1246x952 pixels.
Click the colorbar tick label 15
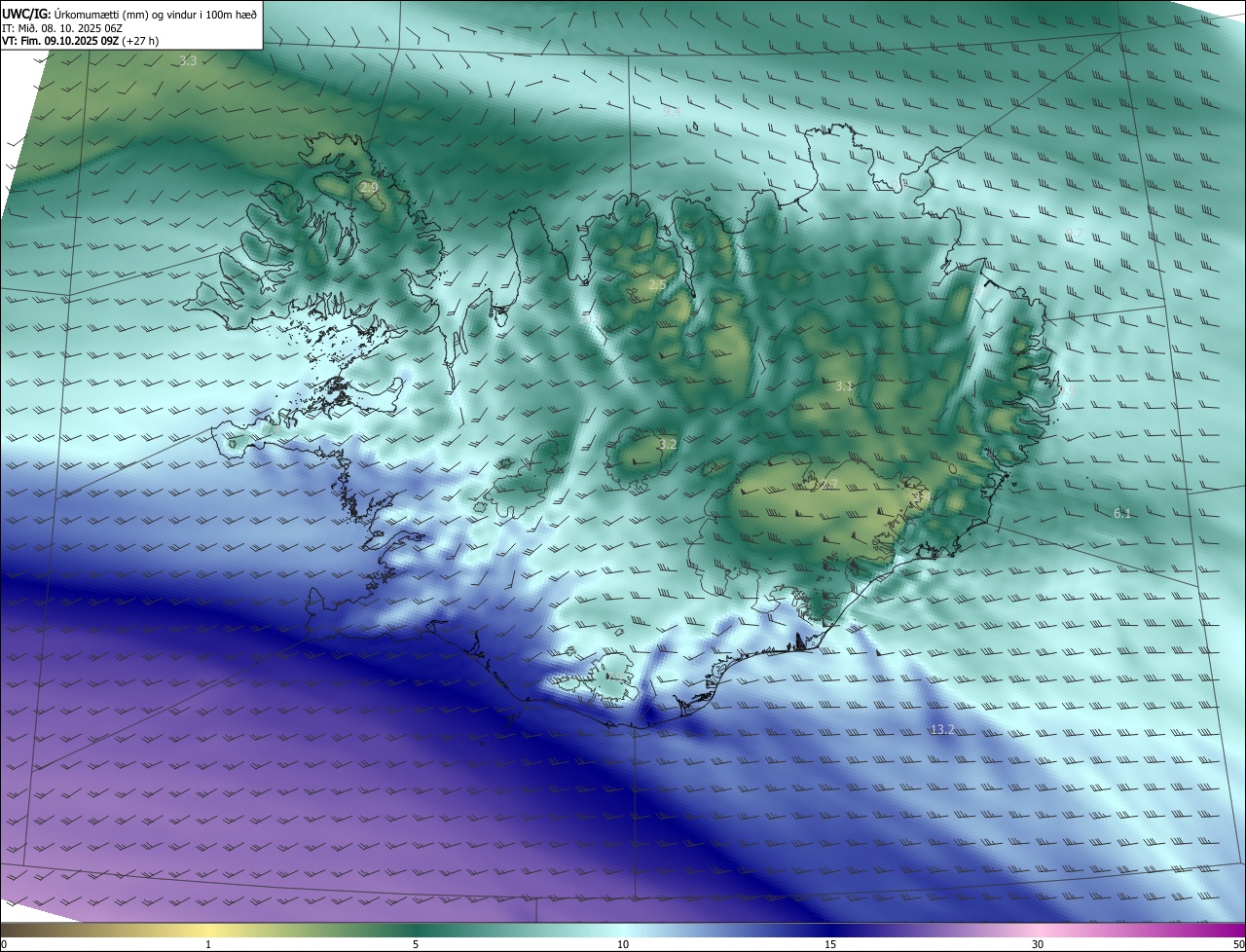click(x=830, y=944)
